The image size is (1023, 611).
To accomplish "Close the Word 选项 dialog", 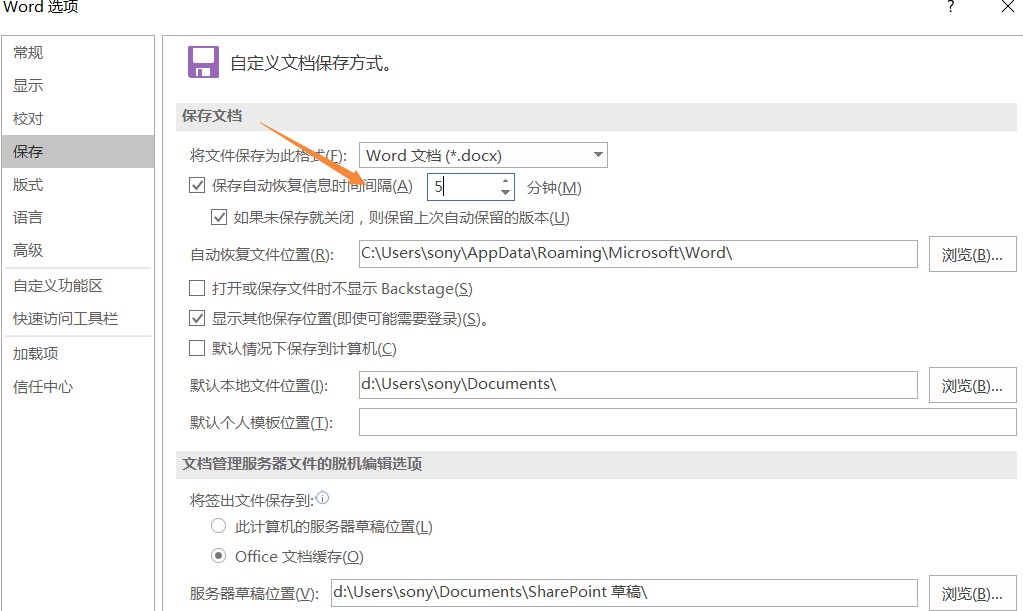I will 1007,7.
